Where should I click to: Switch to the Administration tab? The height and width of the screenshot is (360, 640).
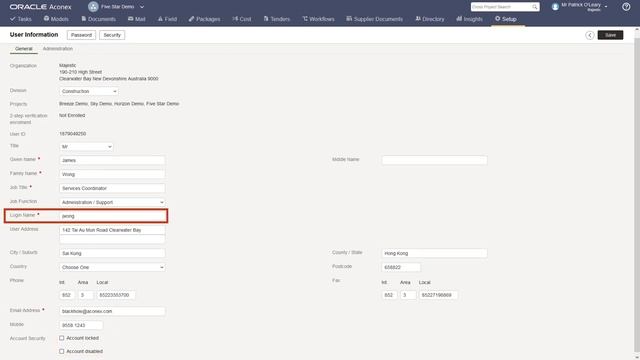58,49
